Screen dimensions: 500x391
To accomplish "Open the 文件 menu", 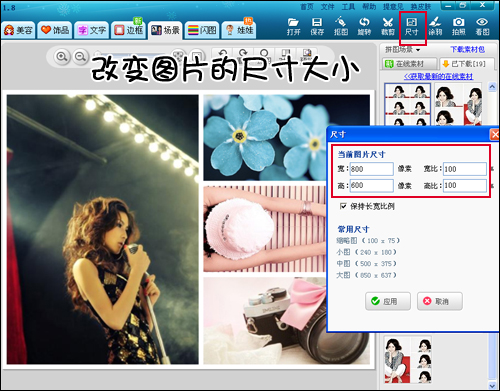I will coord(328,7).
